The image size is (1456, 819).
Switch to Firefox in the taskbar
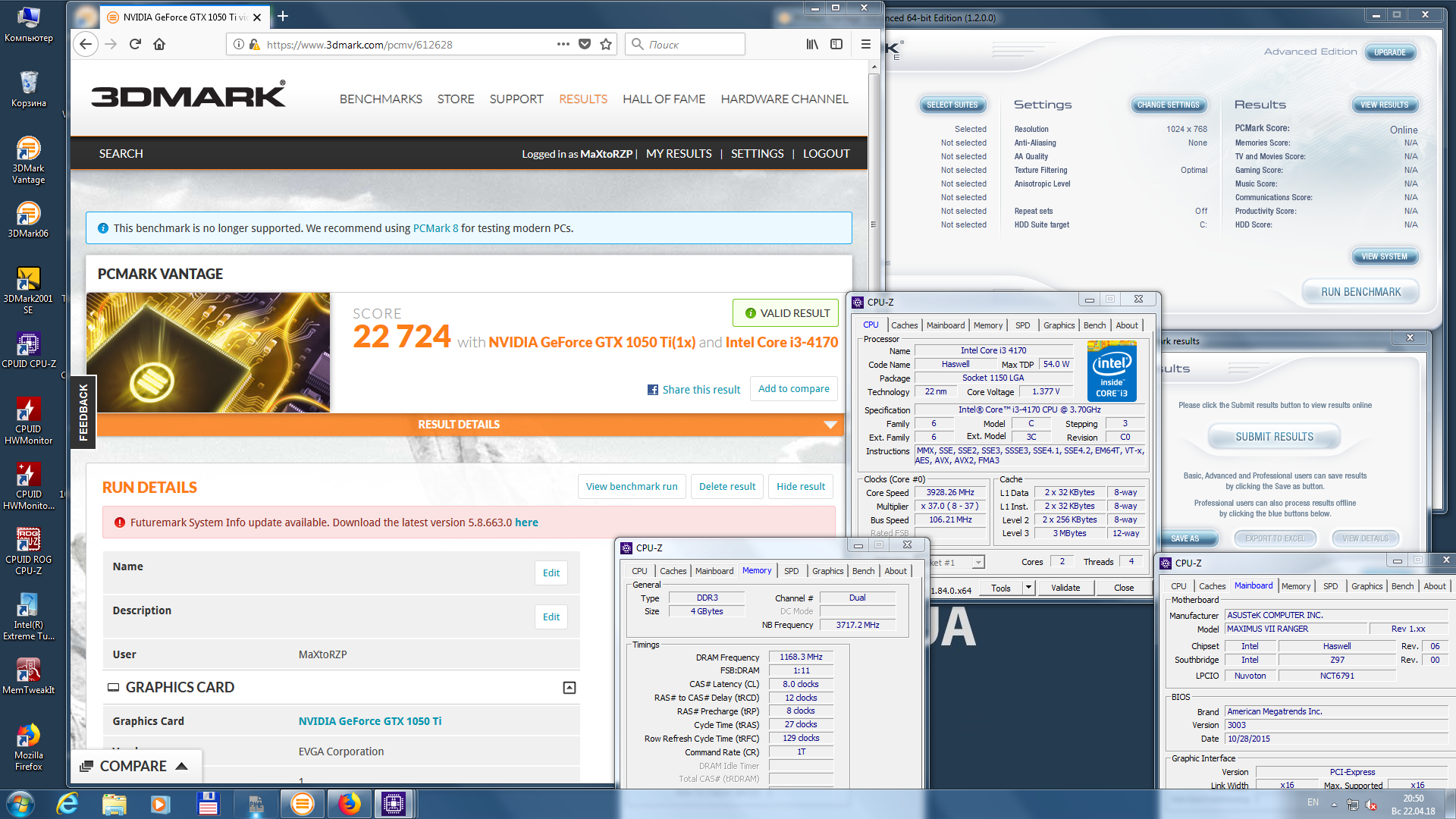click(349, 804)
